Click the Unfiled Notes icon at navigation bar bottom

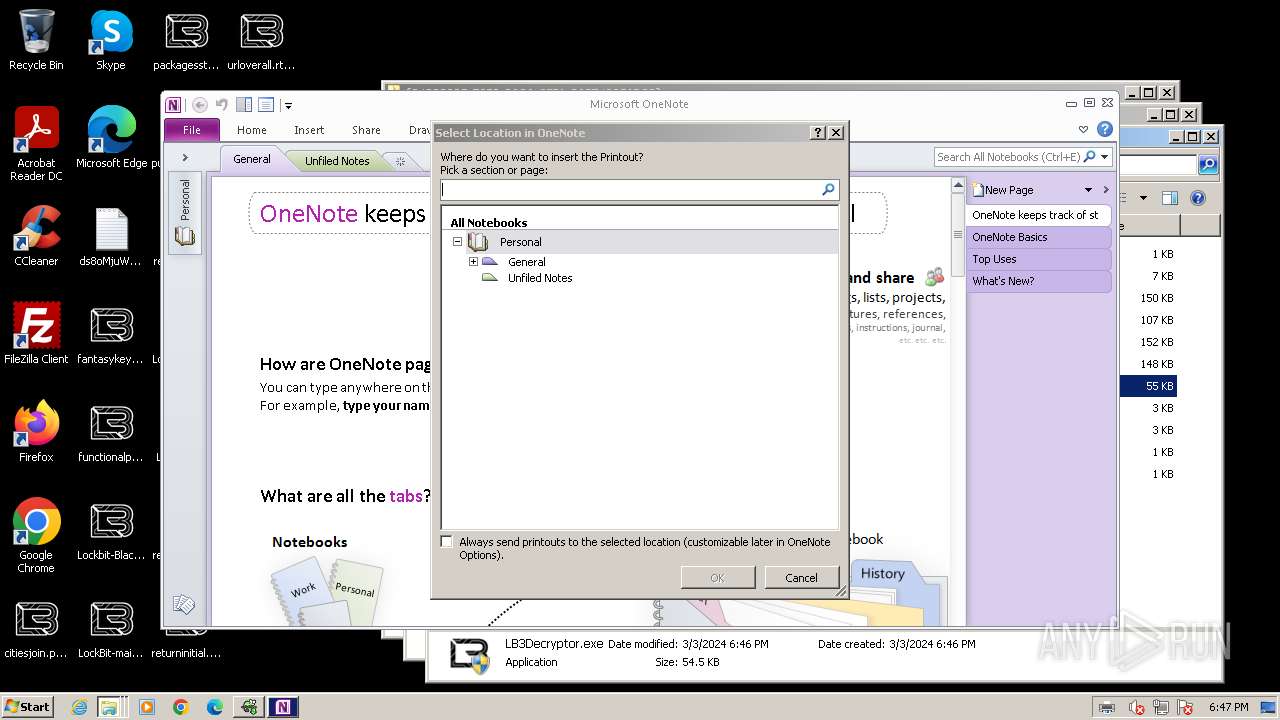click(183, 604)
